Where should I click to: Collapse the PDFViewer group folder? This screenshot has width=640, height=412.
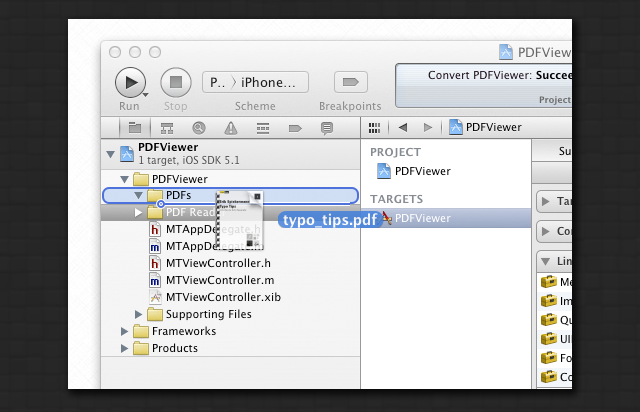[124, 179]
